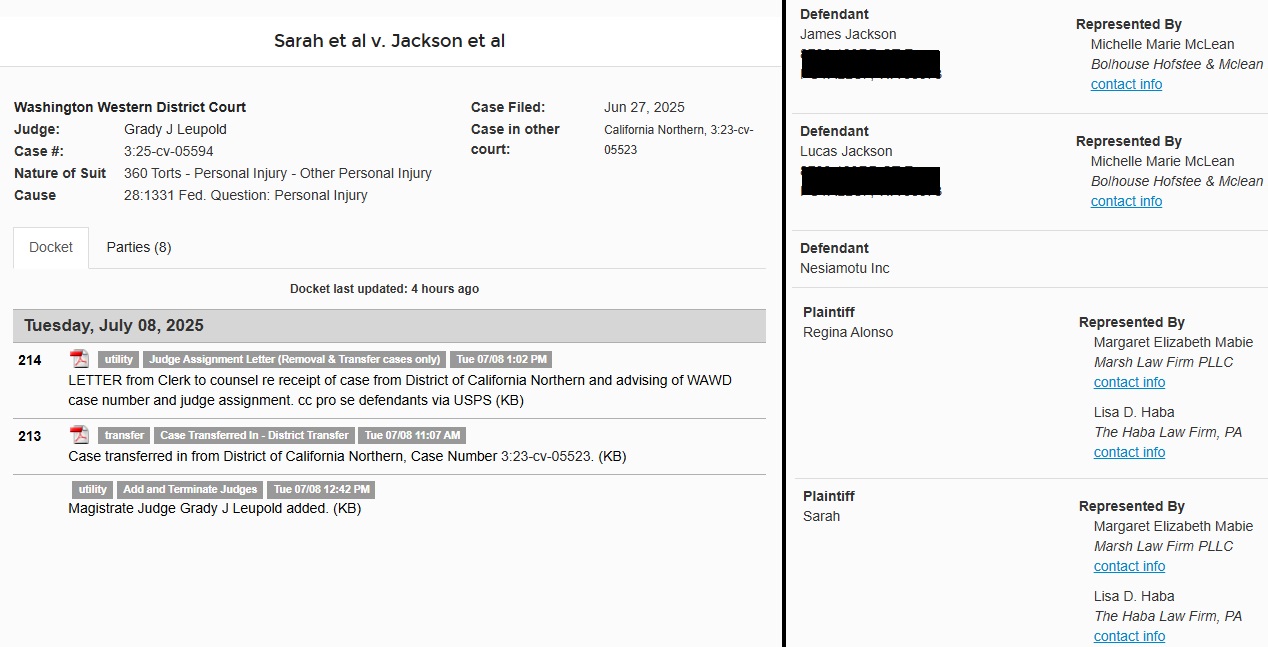Open Lisa D. Haba contact info under plaintiff Sarah

click(1129, 636)
